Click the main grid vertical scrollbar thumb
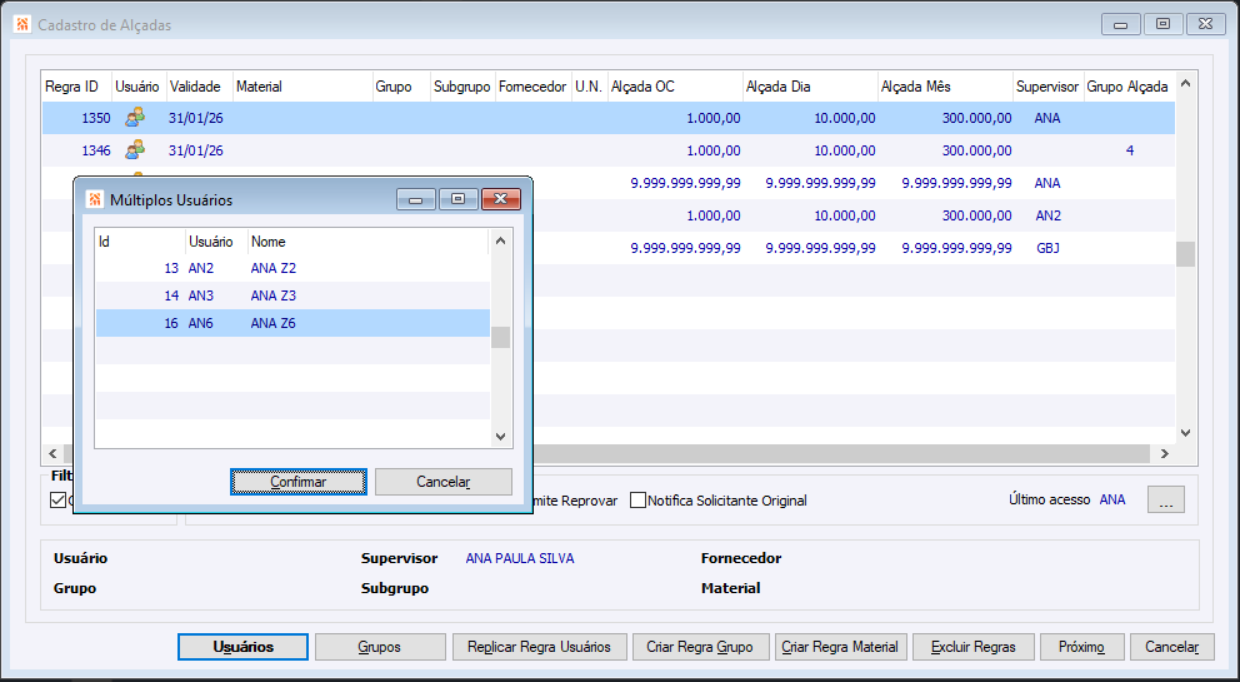Viewport: 1240px width, 682px height. pyautogui.click(x=1185, y=254)
